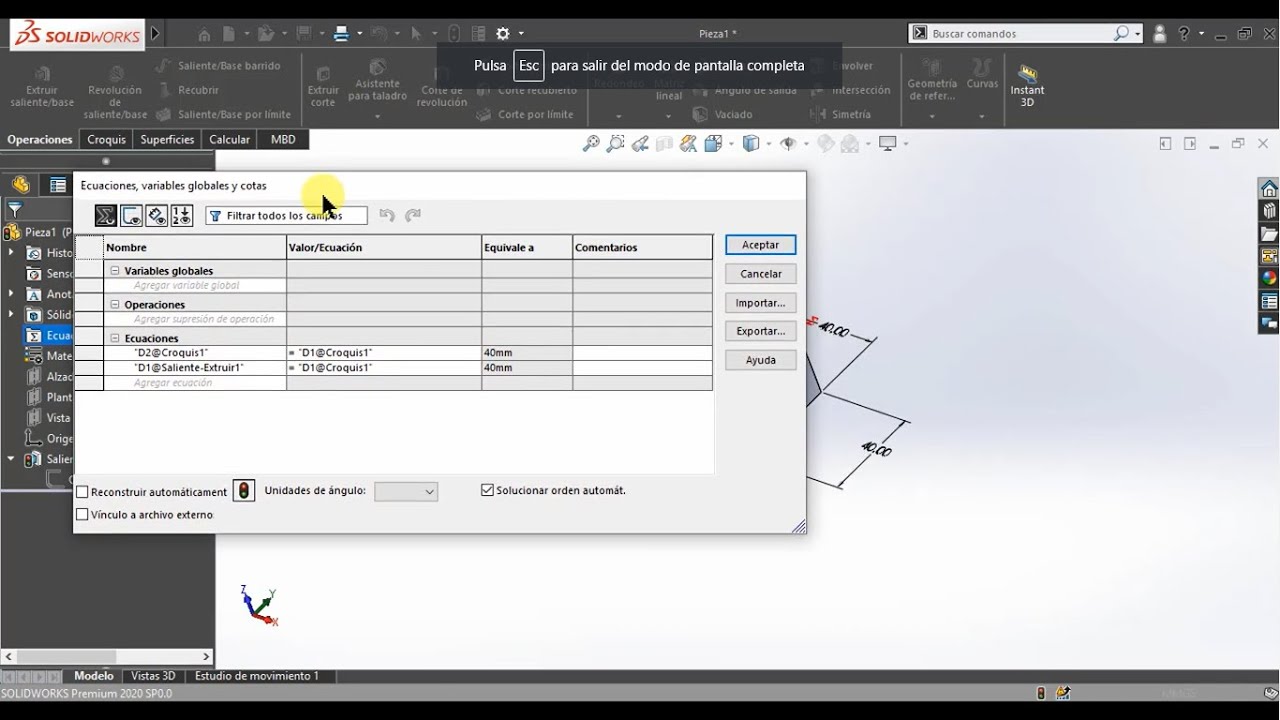This screenshot has height=720, width=1280.
Task: Collapse Operaciones section in table
Action: (x=115, y=305)
